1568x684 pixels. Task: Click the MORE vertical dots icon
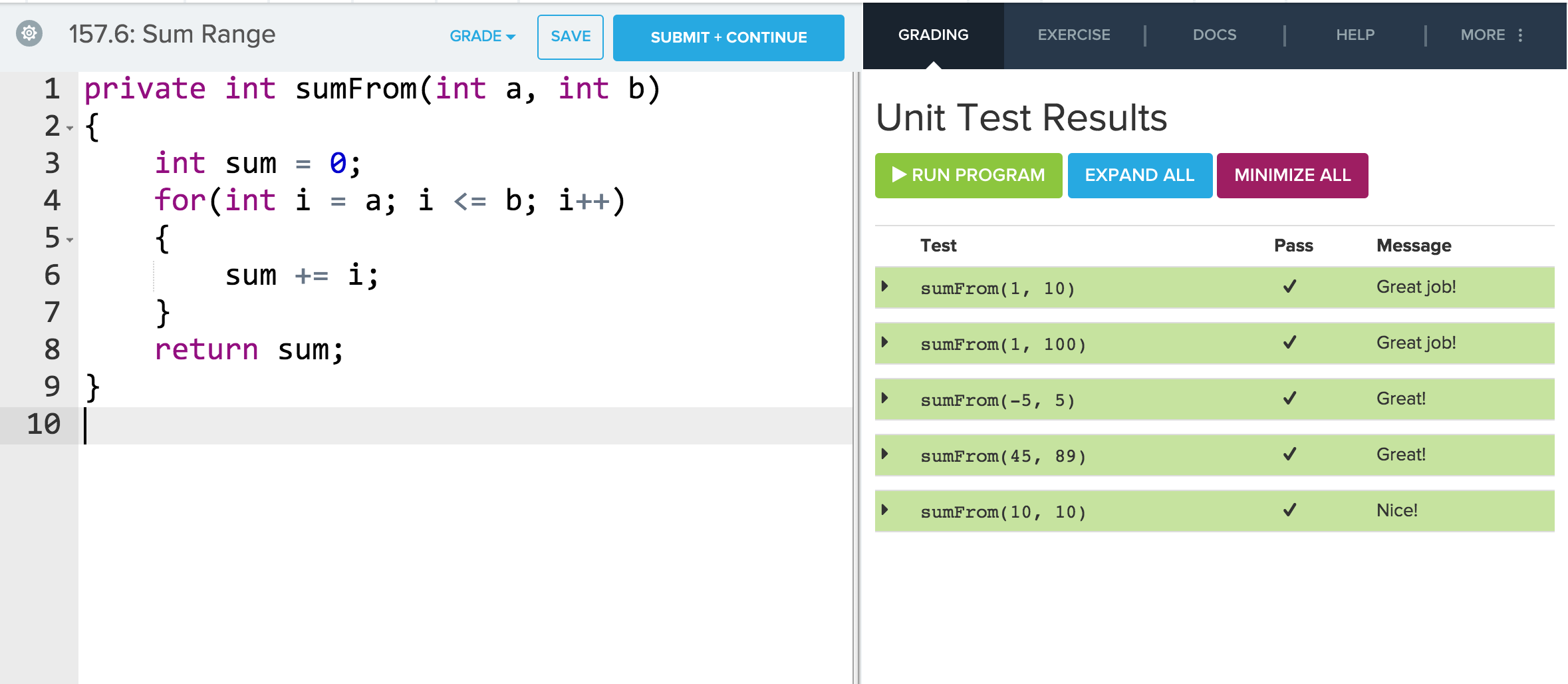pos(1521,35)
